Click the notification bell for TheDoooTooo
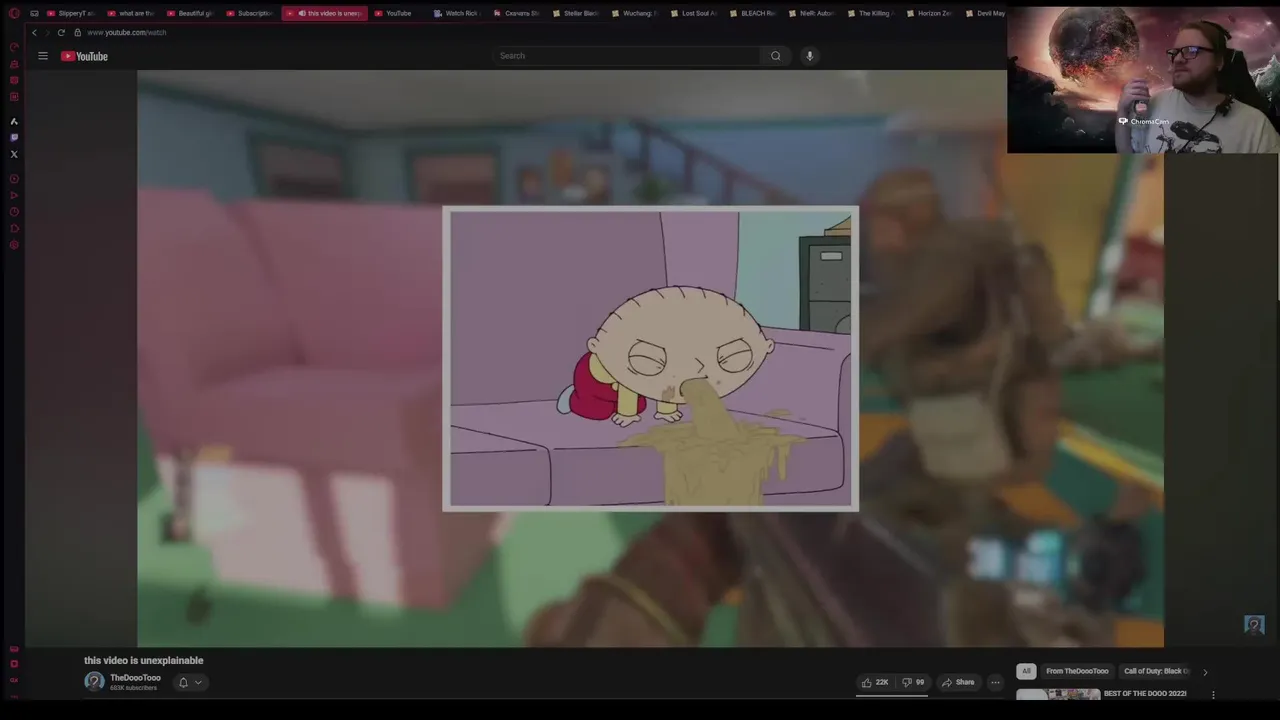 (x=183, y=682)
